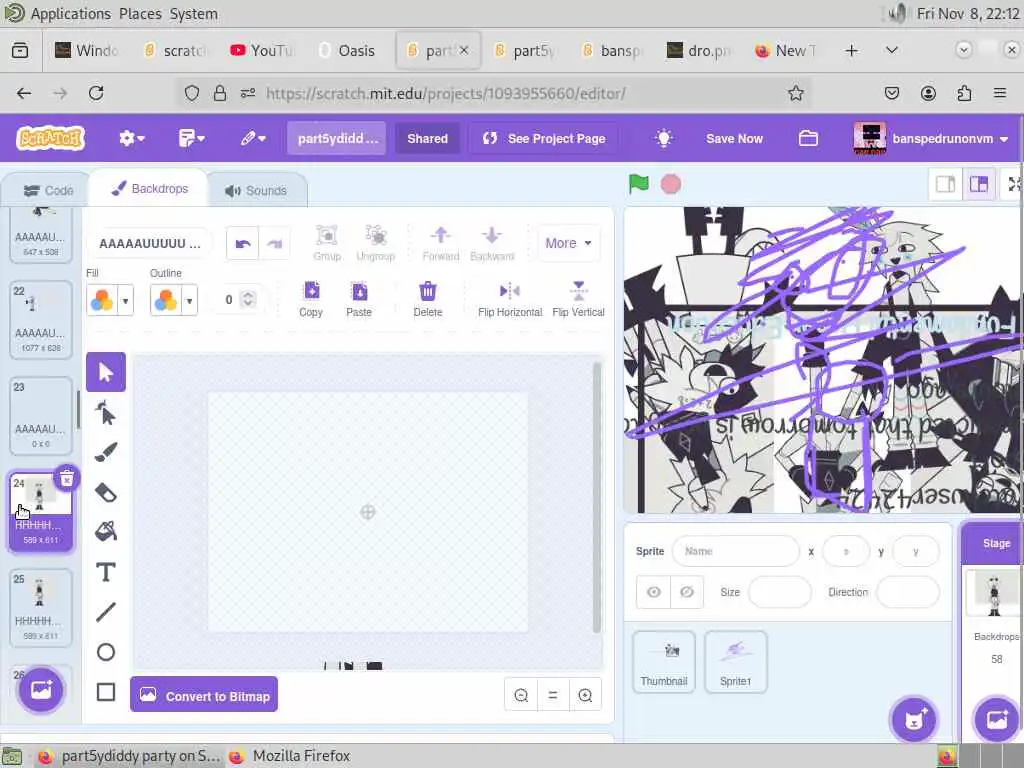Open the Applications menu

[x=71, y=13]
